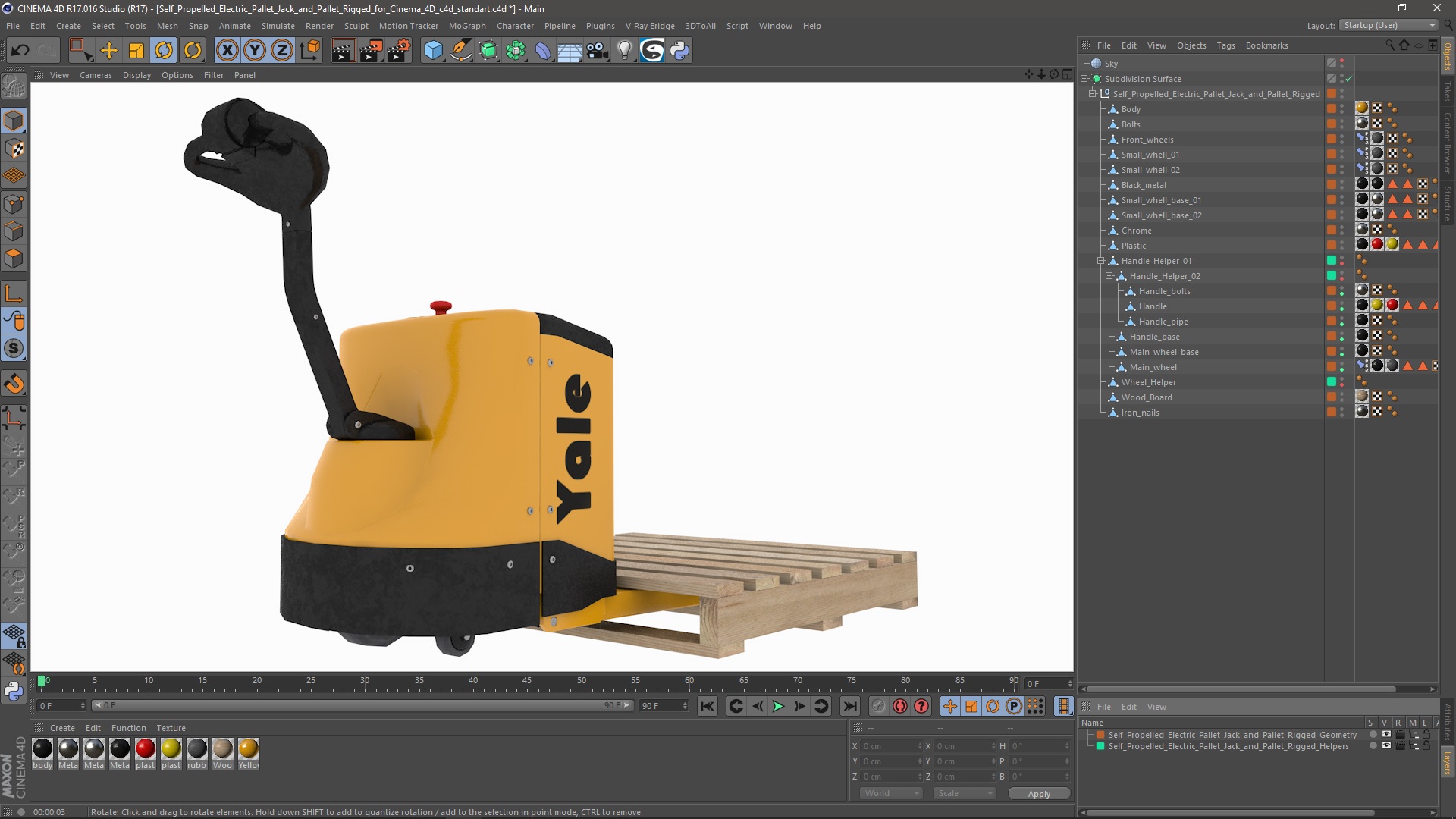Toggle Y axis lock
The image size is (1456, 819).
(255, 51)
